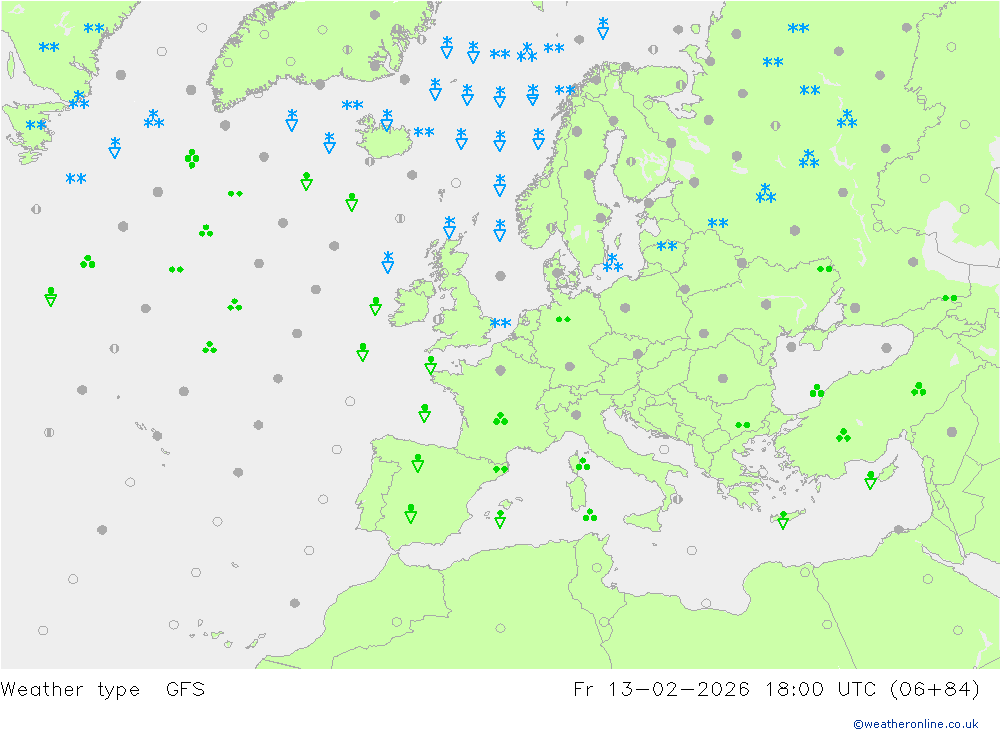Click the green shower symbol over Cyprus

click(871, 480)
